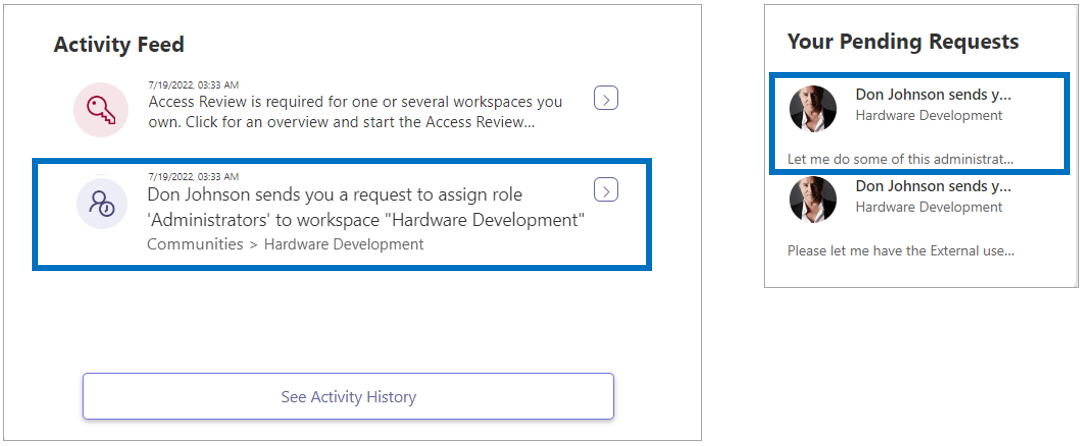This screenshot has width=1083, height=446.
Task: Click 'Let me do some of this administrat...' message
Action: pyautogui.click(x=901, y=159)
